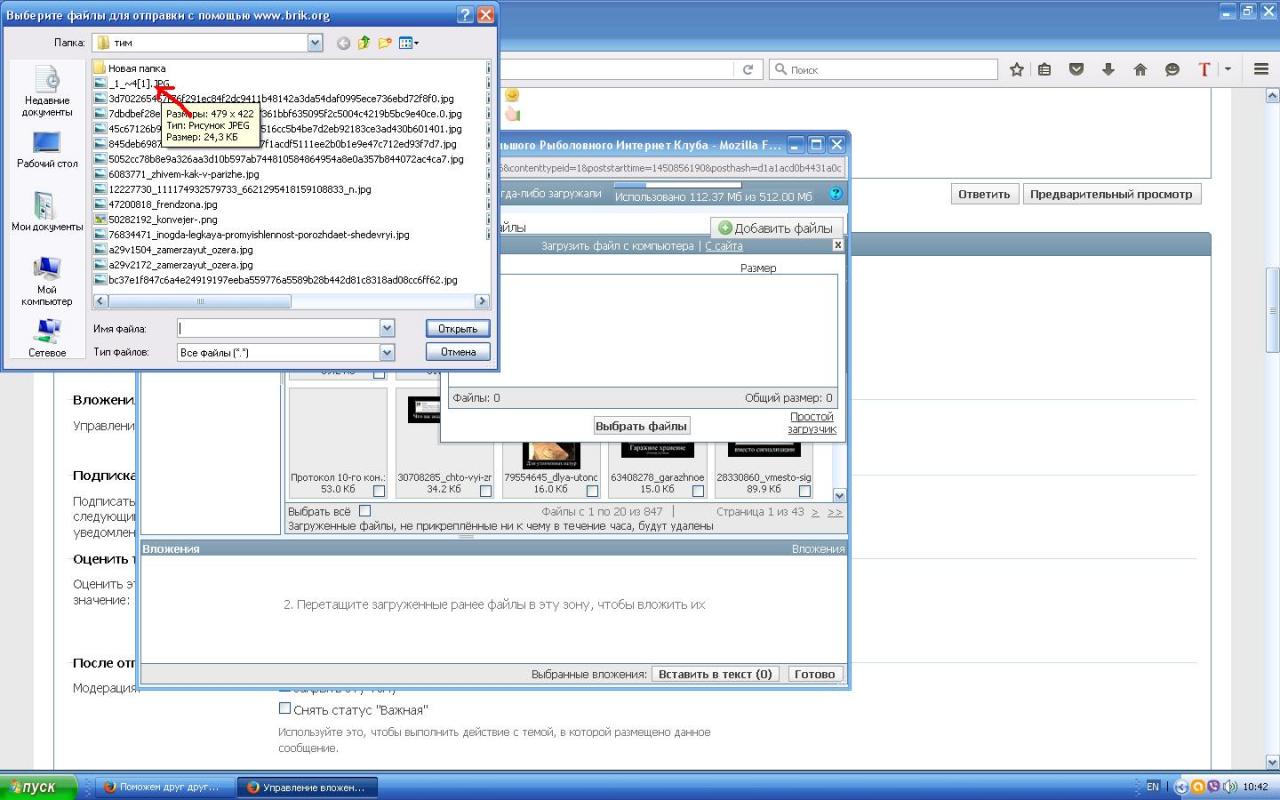Expand the Имя файла dropdown arrow
This screenshot has width=1280, height=800.
pos(387,328)
